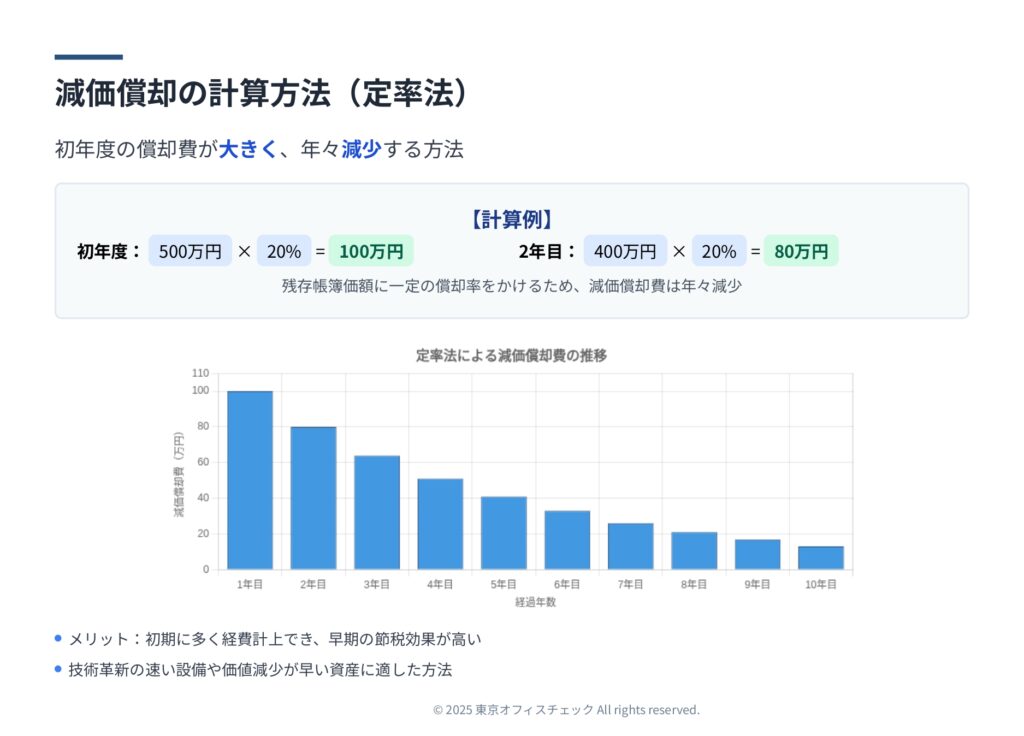
Task: Select the green 80万円 result chip
Action: tap(801, 252)
